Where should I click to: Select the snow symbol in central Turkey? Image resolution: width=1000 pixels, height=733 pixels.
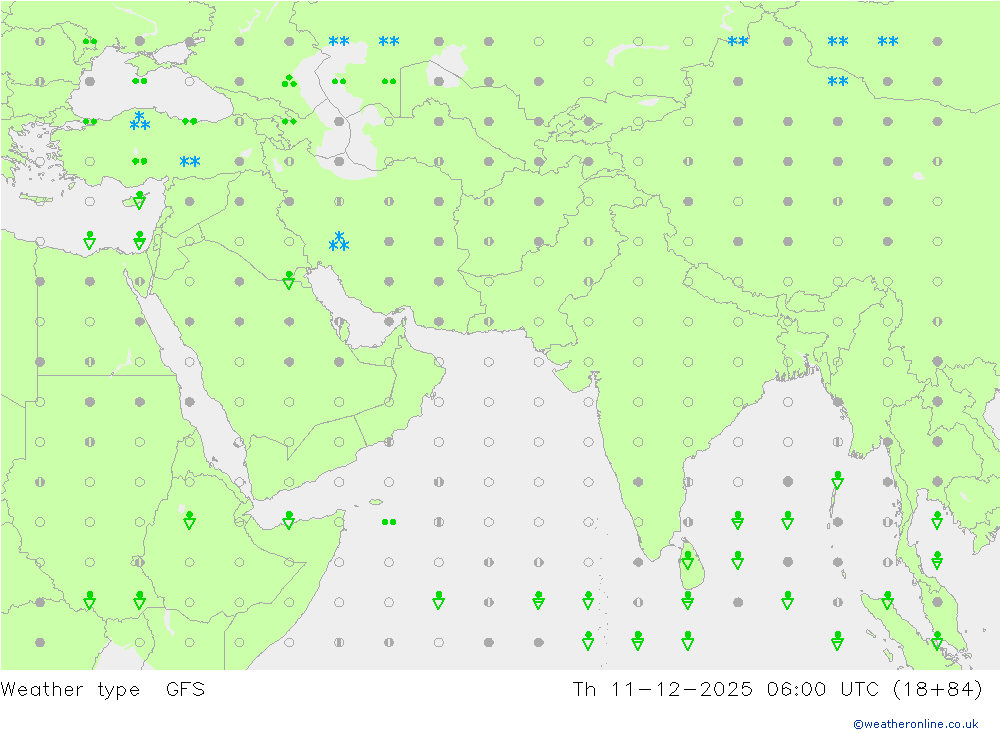pyautogui.click(x=189, y=161)
